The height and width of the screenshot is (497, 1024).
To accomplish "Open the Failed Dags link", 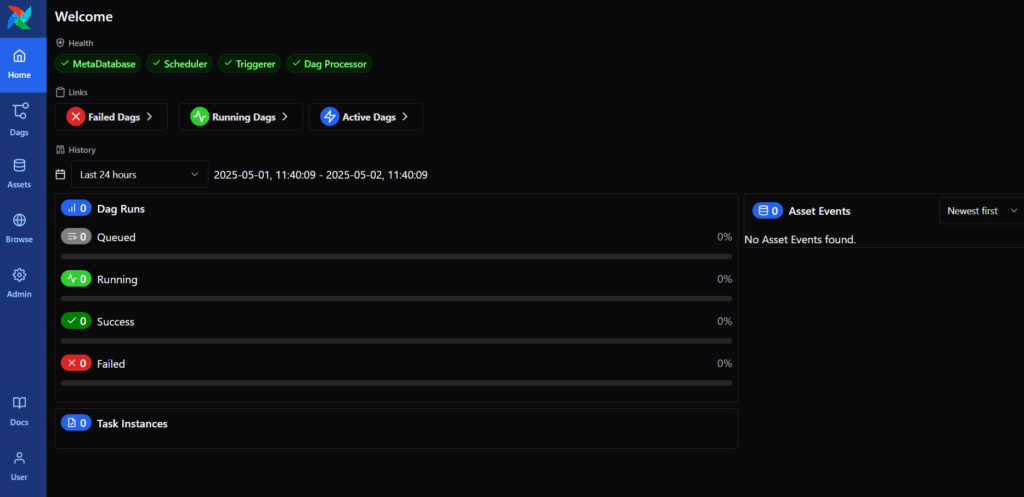I will [x=109, y=117].
